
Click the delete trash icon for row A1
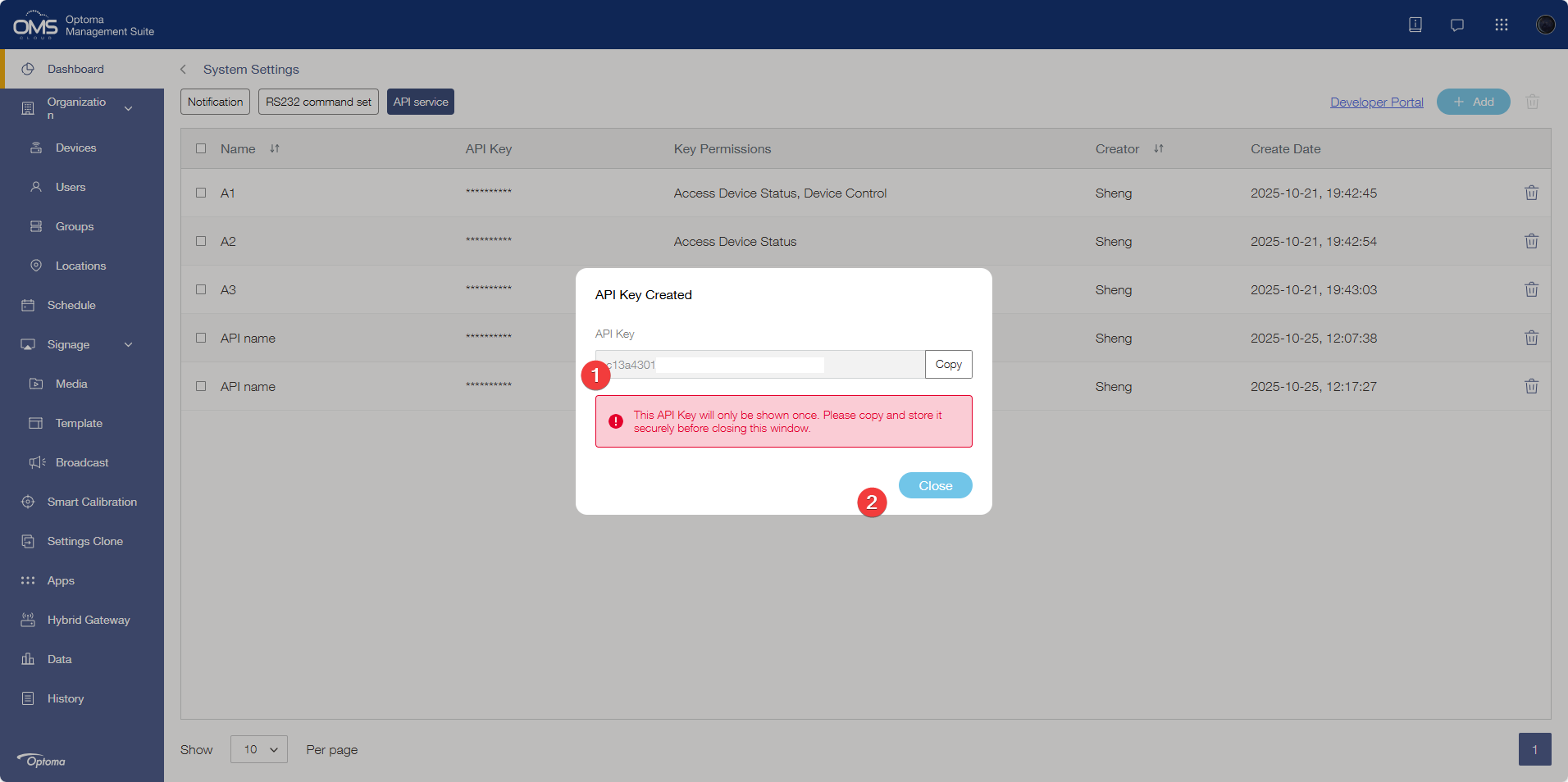tap(1531, 193)
